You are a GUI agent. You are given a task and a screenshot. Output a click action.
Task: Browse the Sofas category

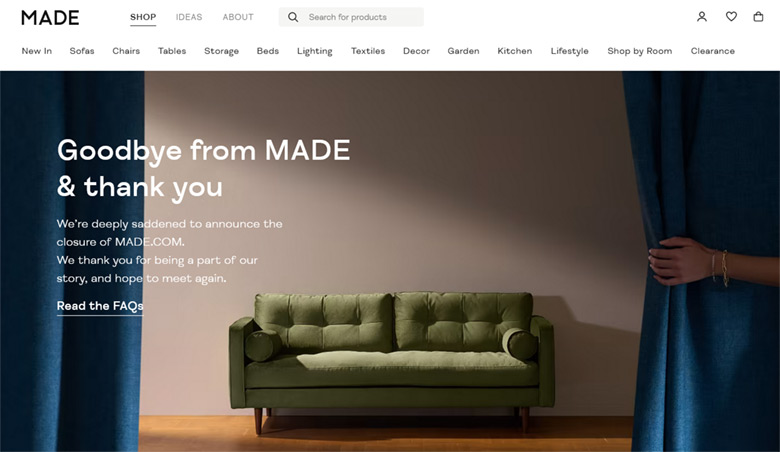point(82,51)
